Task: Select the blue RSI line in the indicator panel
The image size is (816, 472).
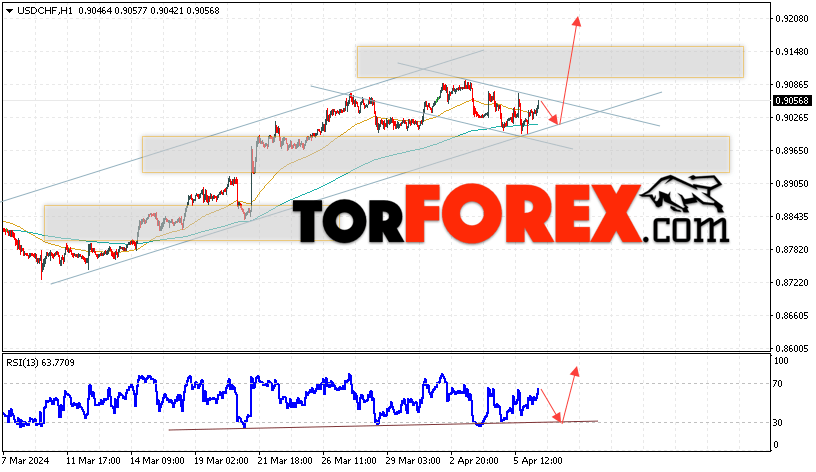Action: coord(271,400)
